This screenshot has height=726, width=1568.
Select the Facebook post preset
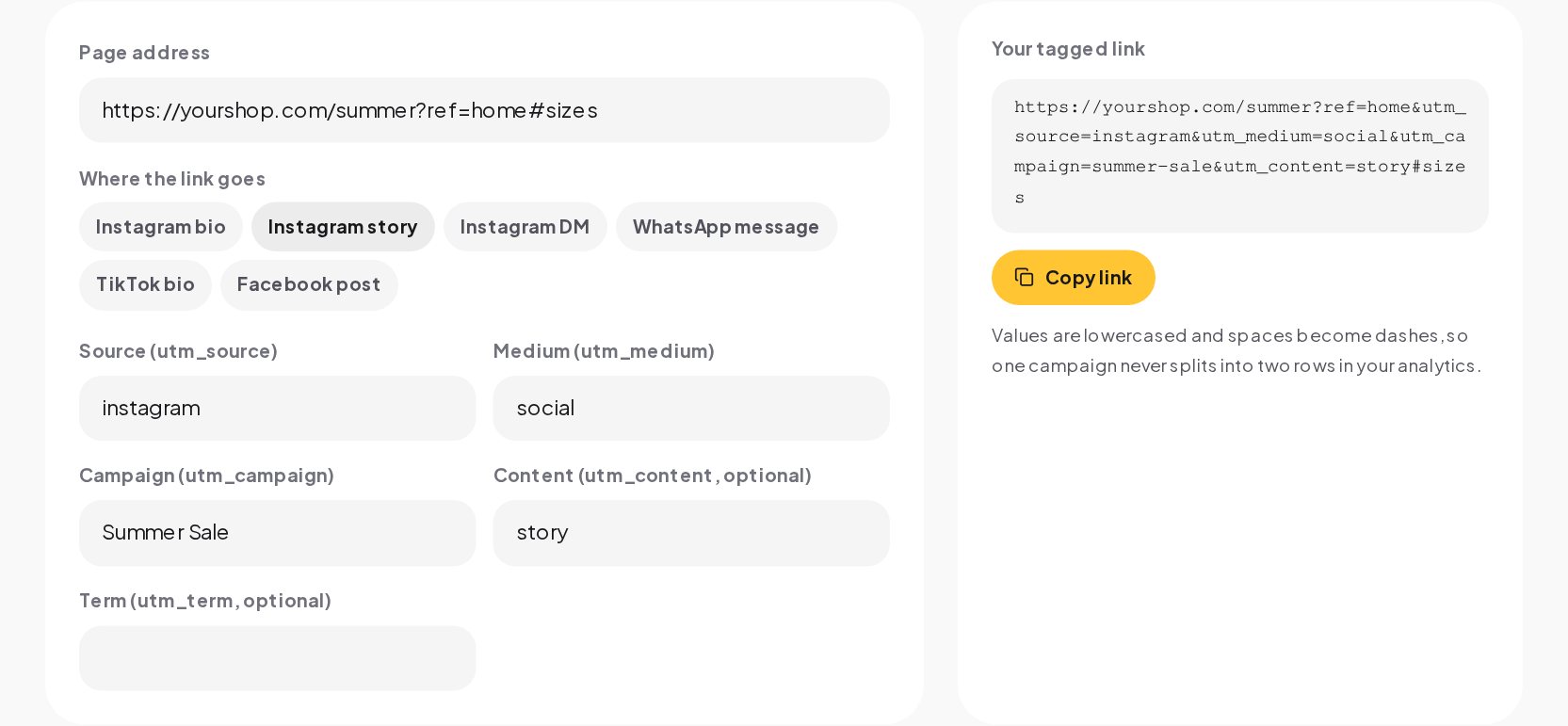[x=309, y=284]
